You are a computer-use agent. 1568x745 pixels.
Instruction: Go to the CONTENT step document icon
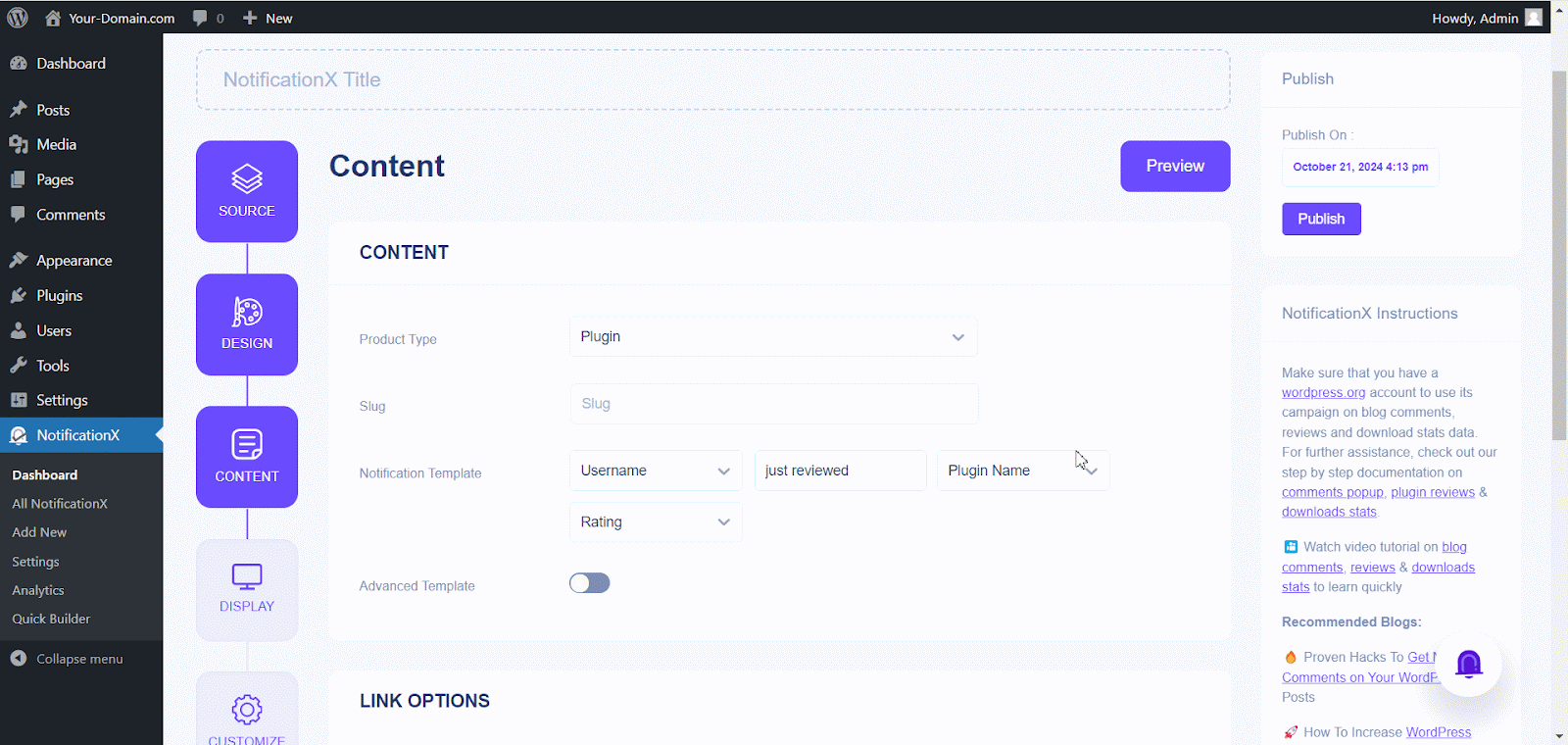tap(247, 444)
